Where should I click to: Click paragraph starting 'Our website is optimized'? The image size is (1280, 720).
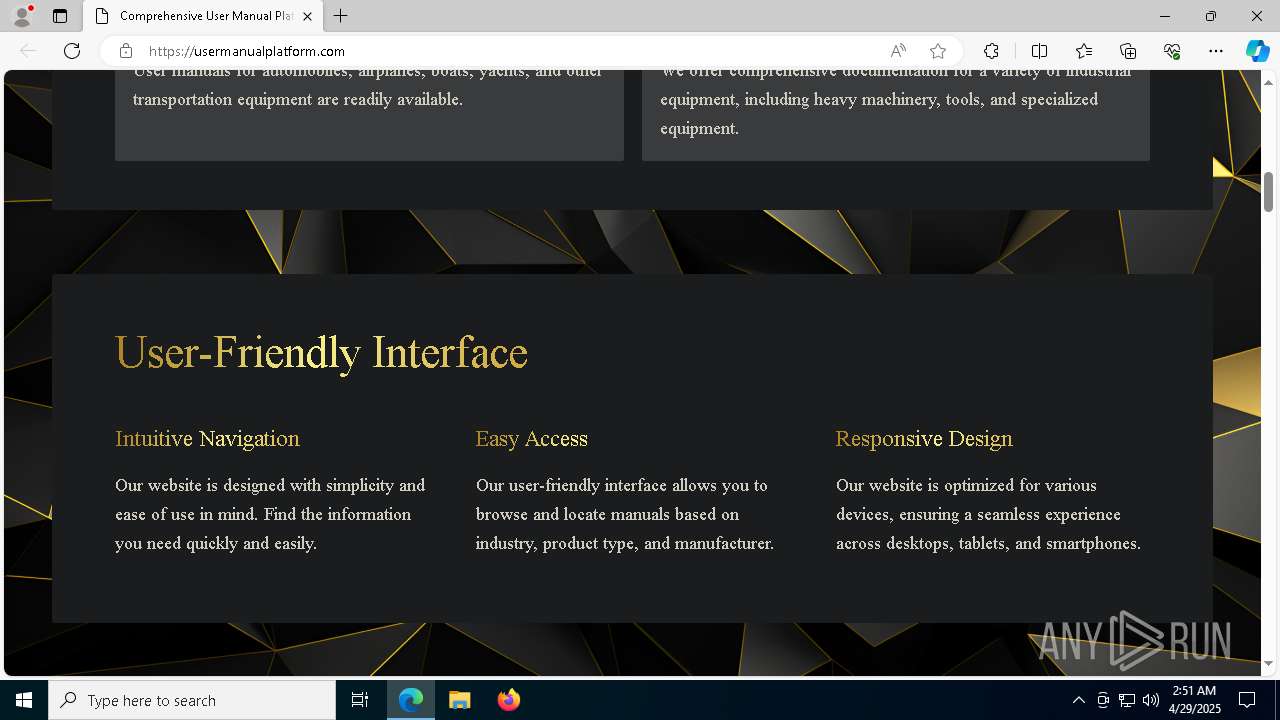coord(988,514)
